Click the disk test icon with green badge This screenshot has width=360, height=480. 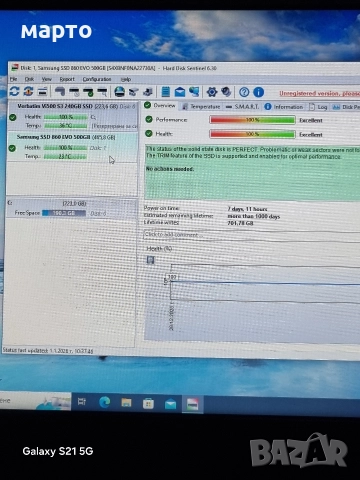pyautogui.click(x=88, y=91)
